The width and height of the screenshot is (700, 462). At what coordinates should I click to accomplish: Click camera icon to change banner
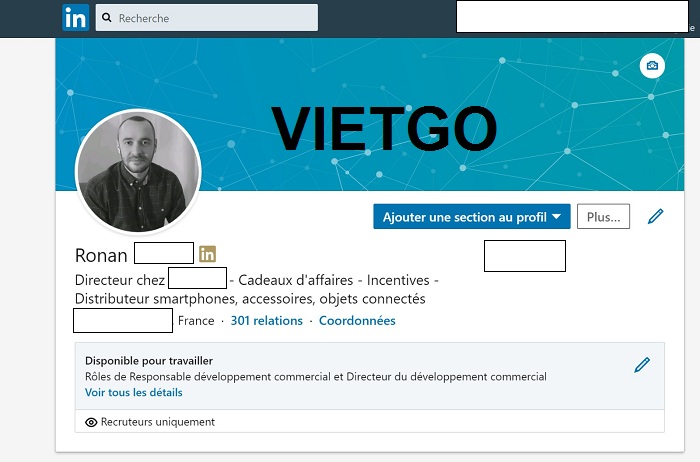(652, 66)
